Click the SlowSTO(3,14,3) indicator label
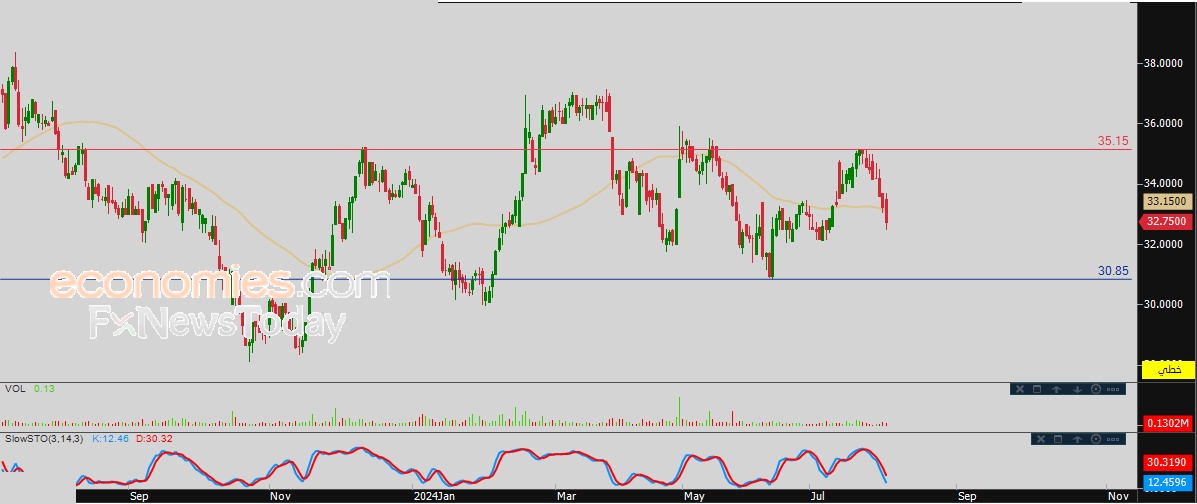This screenshot has height=504, width=1197. point(44,439)
